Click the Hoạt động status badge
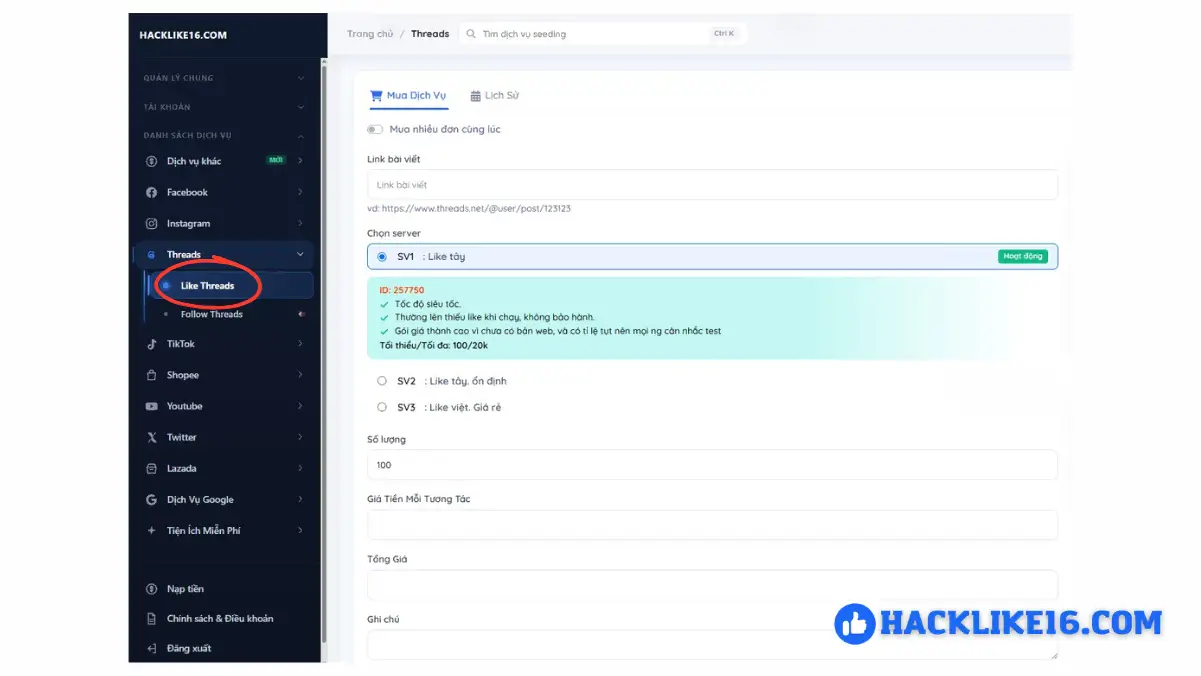 [x=1022, y=256]
